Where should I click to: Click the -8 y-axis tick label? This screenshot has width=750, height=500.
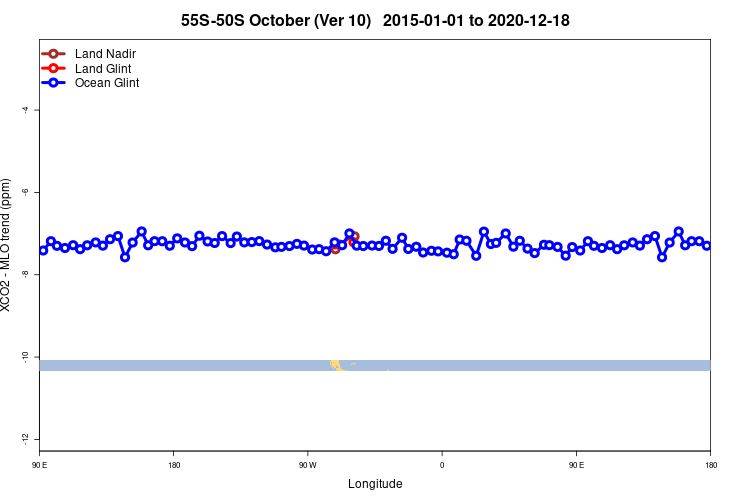(25, 274)
